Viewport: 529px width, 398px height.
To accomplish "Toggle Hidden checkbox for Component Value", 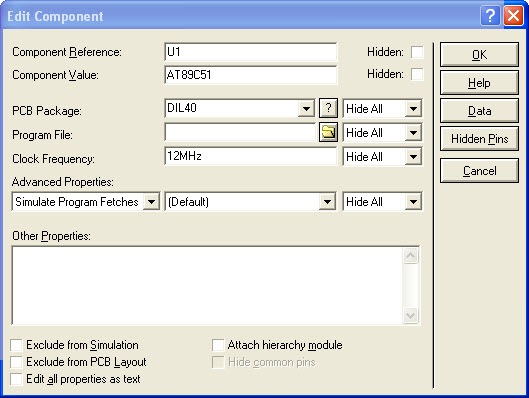I will point(417,74).
